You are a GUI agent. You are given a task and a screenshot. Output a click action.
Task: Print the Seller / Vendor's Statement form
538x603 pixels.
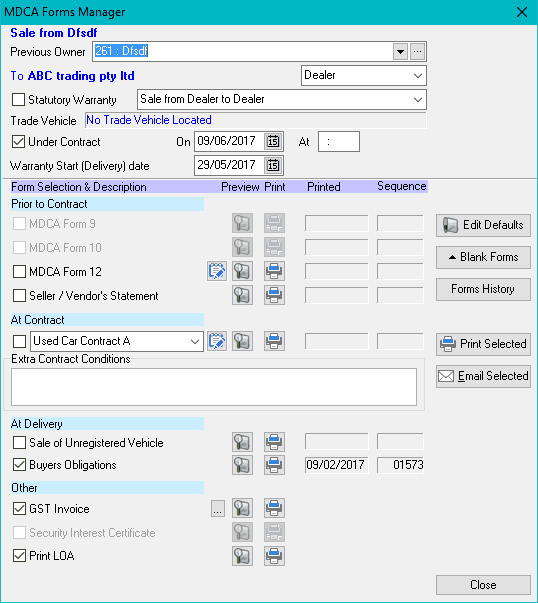[274, 295]
